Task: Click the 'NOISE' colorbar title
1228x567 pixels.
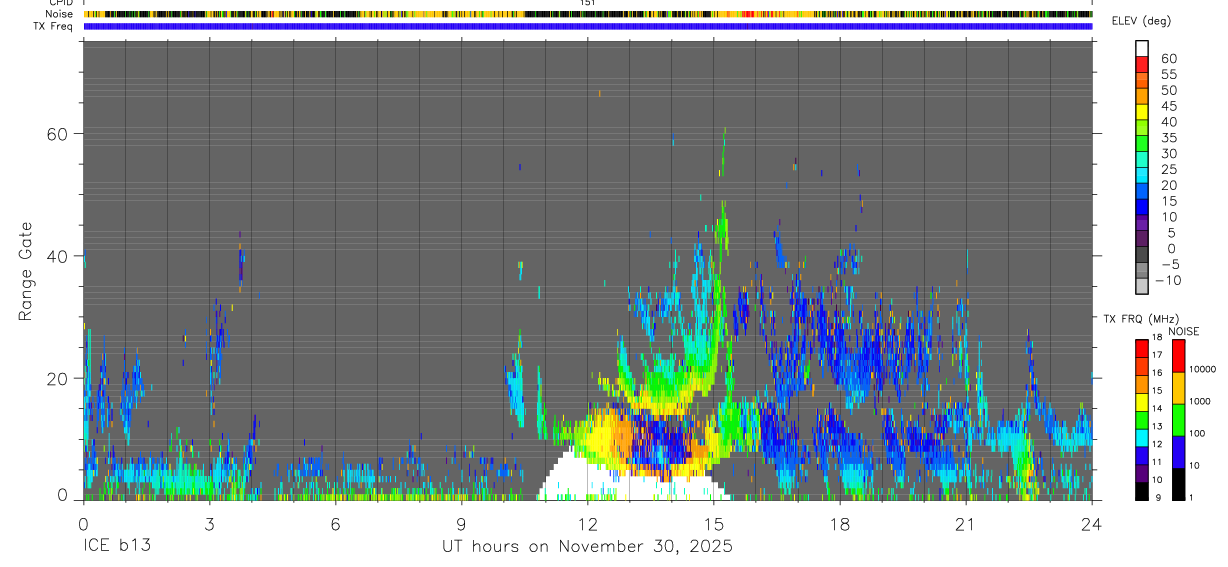Action: 1184,331
